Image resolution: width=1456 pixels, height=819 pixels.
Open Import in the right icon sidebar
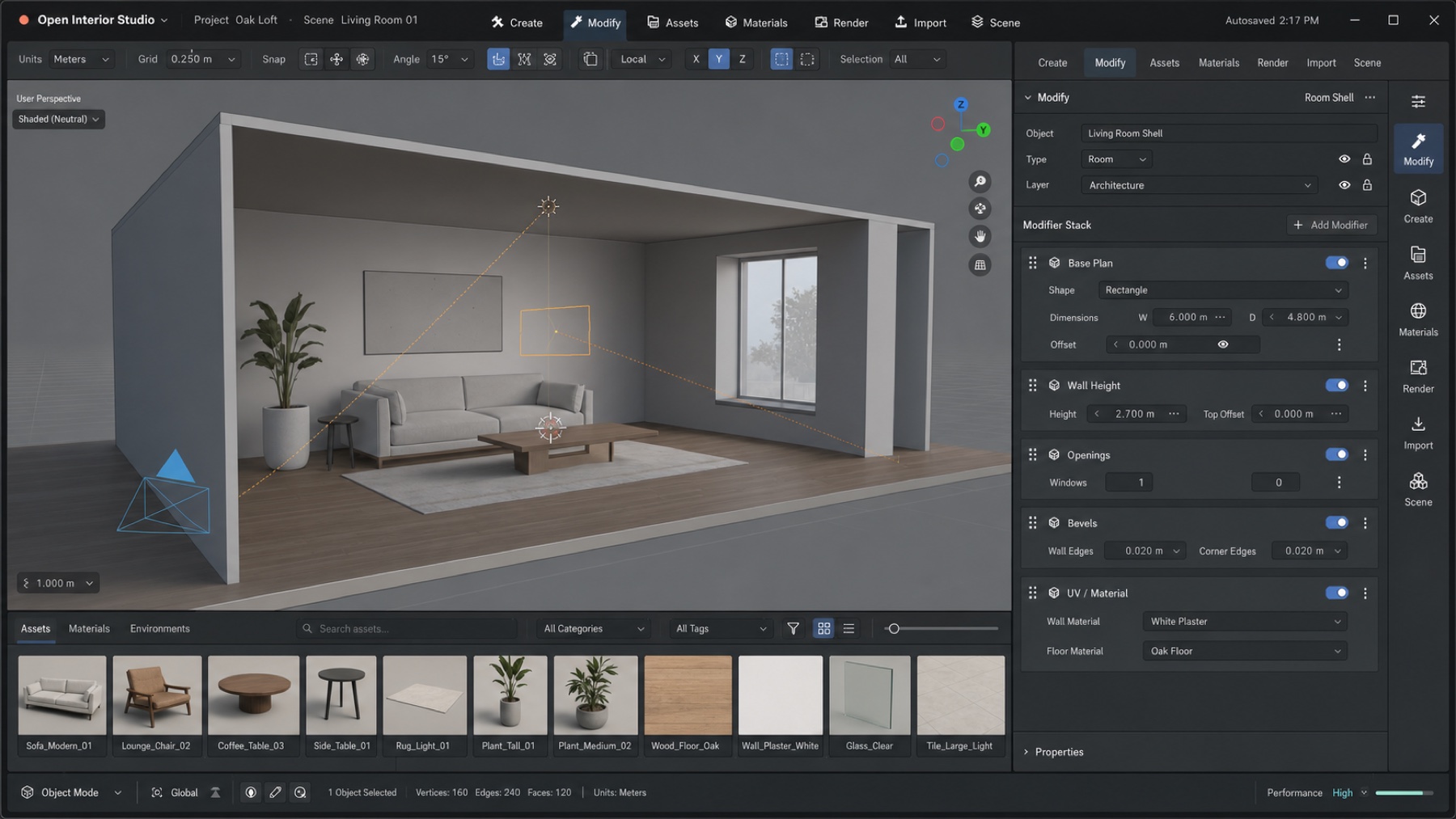[x=1418, y=433]
